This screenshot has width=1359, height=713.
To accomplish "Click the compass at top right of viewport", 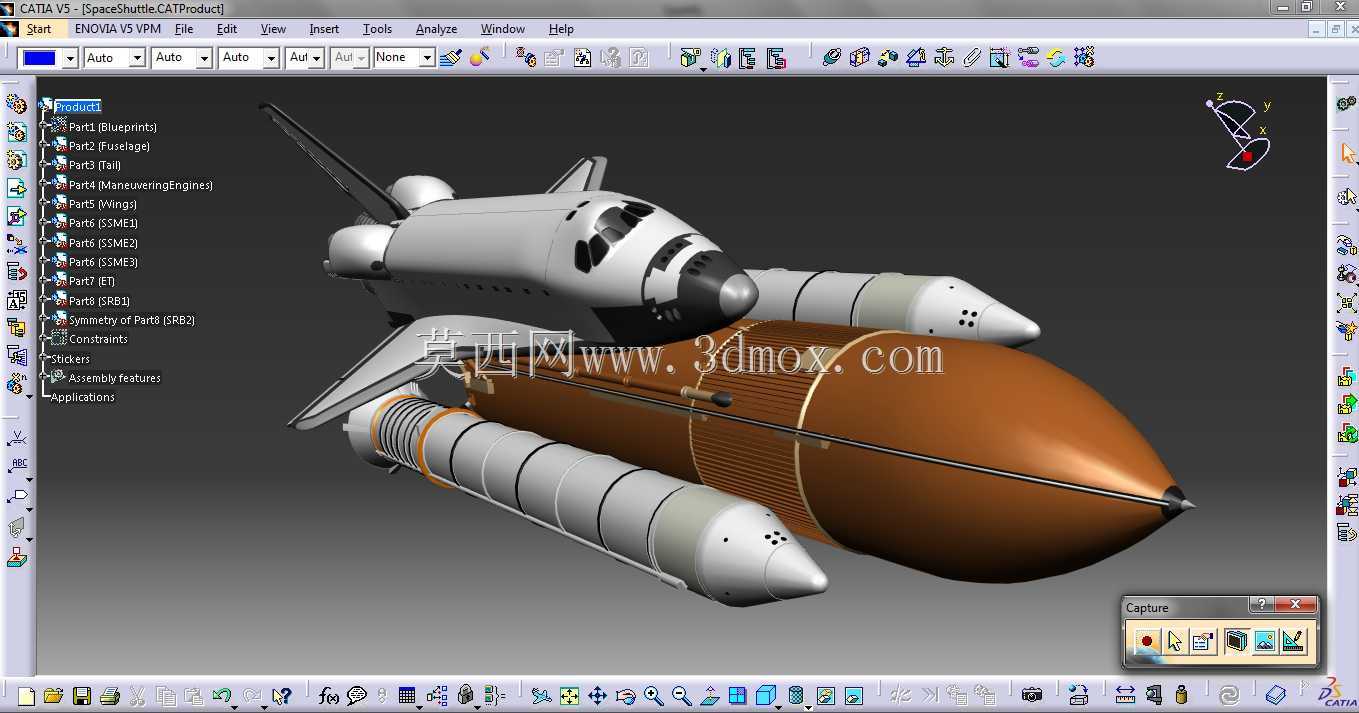I will click(x=1240, y=133).
